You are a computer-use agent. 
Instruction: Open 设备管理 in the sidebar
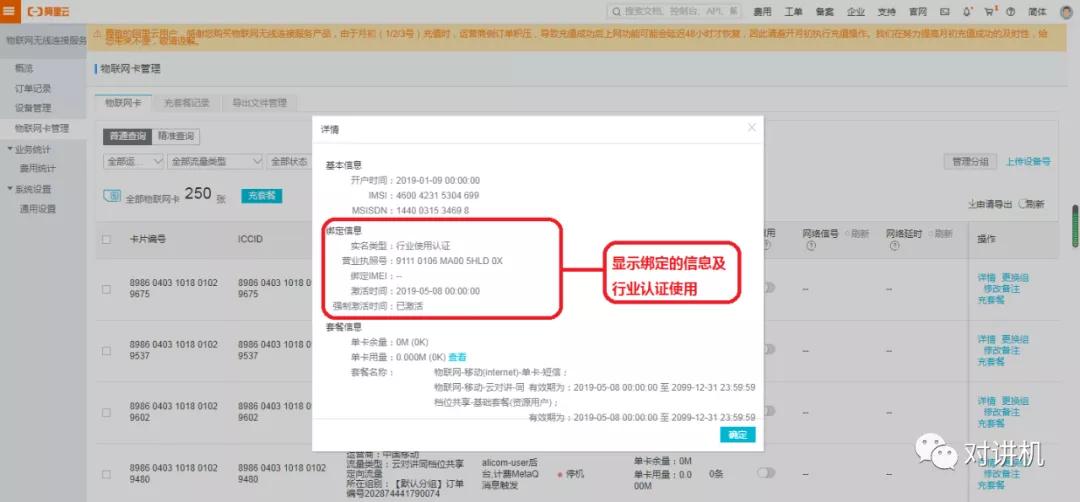[33, 108]
